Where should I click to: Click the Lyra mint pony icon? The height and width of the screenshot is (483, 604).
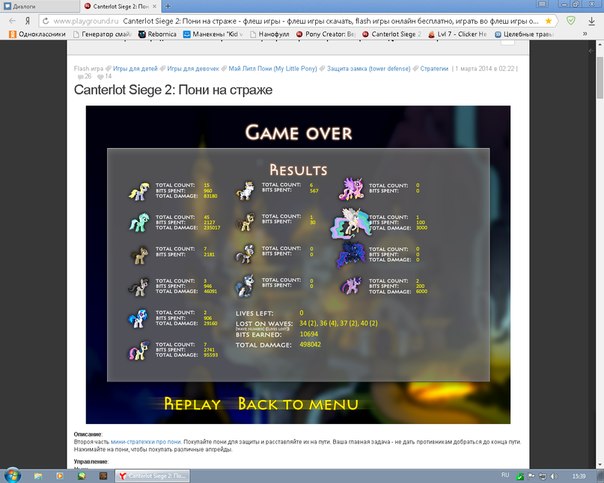[x=139, y=223]
